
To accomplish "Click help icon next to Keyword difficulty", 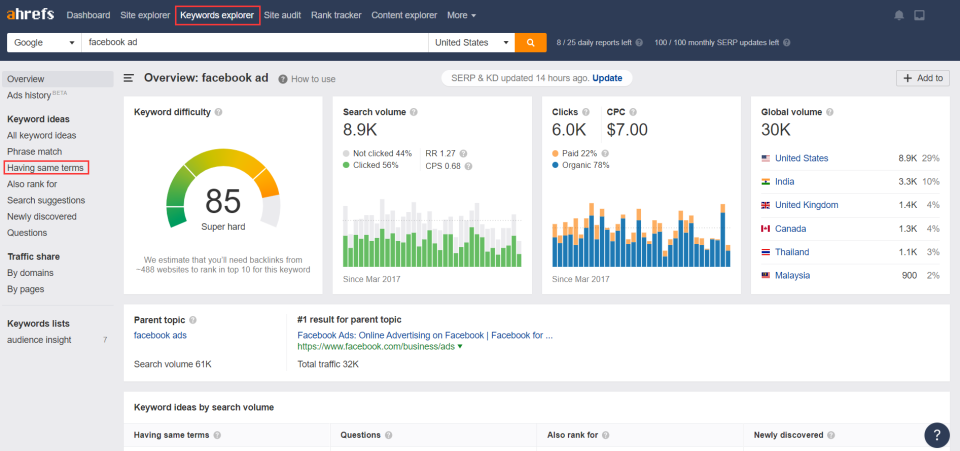I will click(219, 113).
